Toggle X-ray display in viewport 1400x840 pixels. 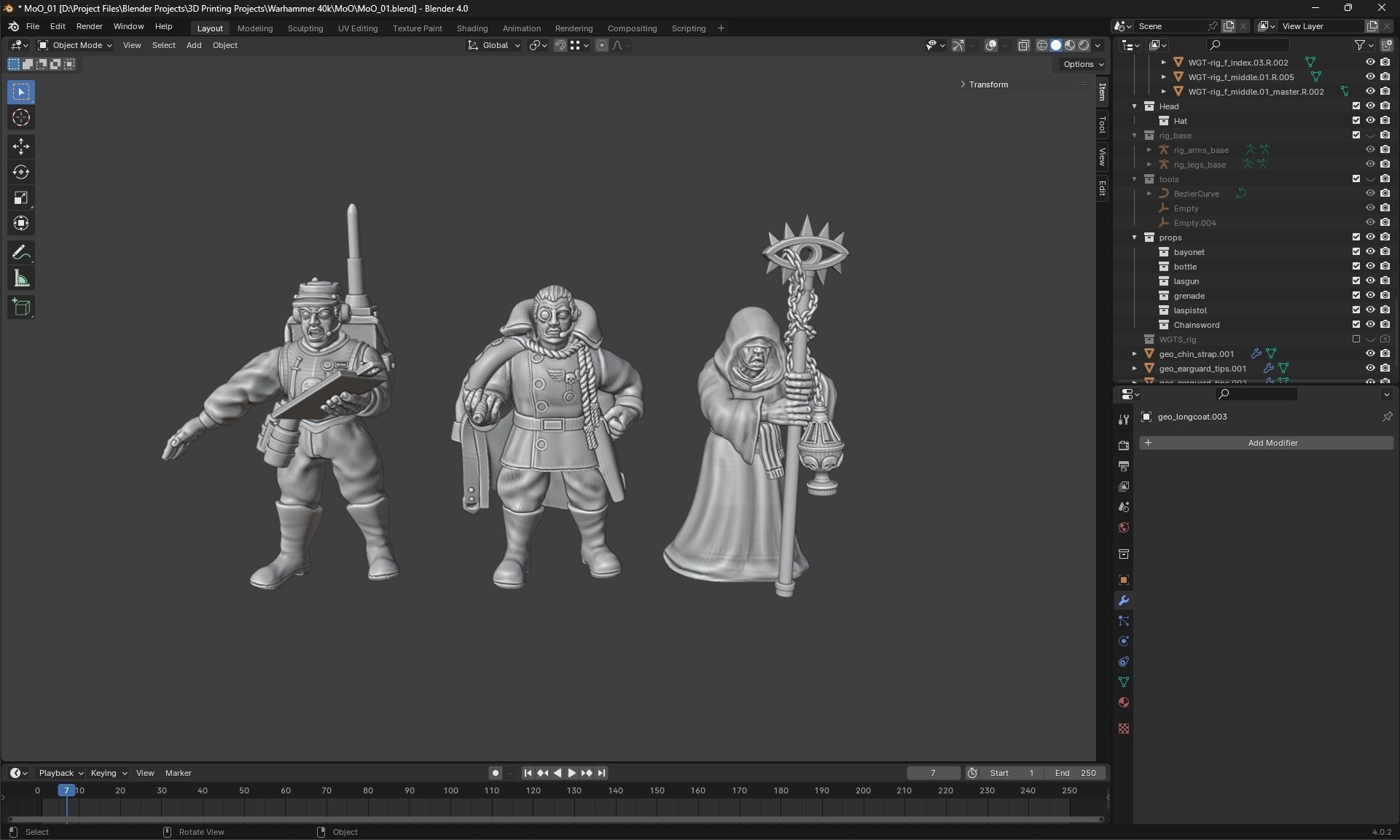pos(1023,45)
